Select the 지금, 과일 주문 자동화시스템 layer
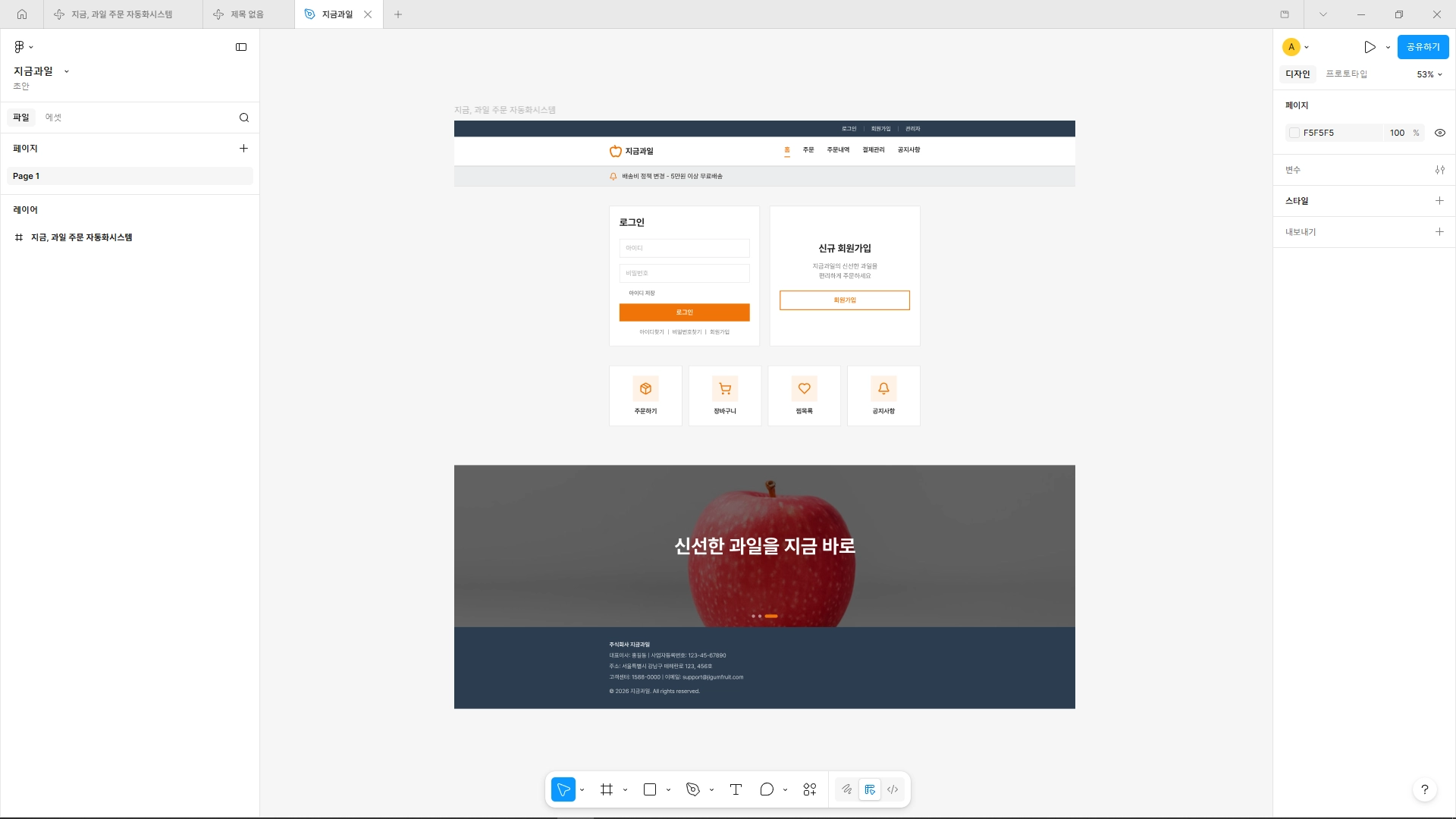 point(81,237)
